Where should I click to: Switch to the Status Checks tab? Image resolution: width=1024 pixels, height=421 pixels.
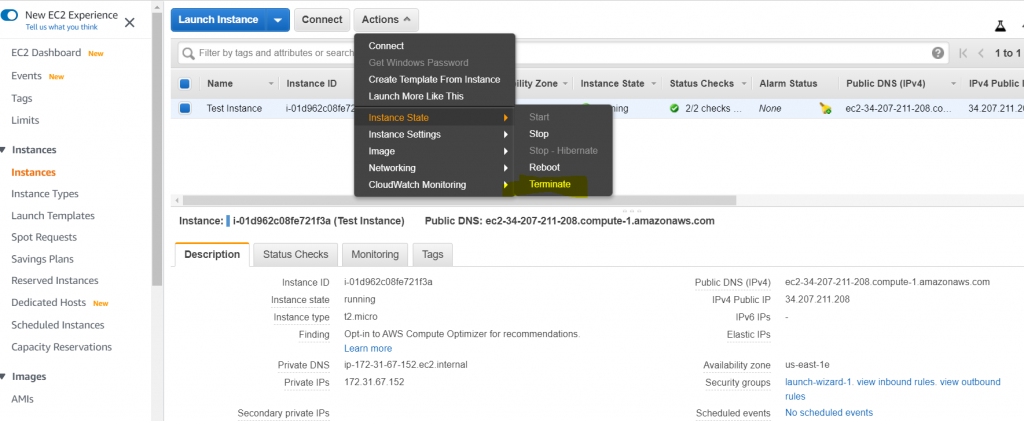(295, 255)
